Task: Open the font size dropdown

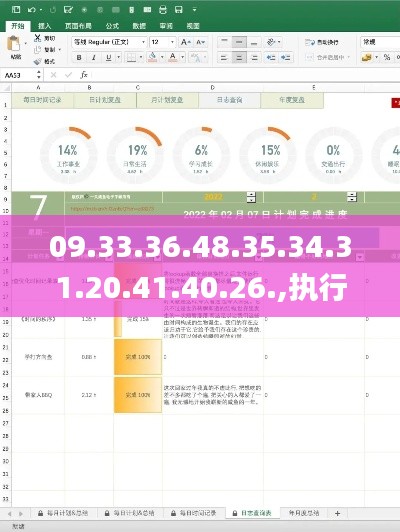Action: [x=172, y=42]
